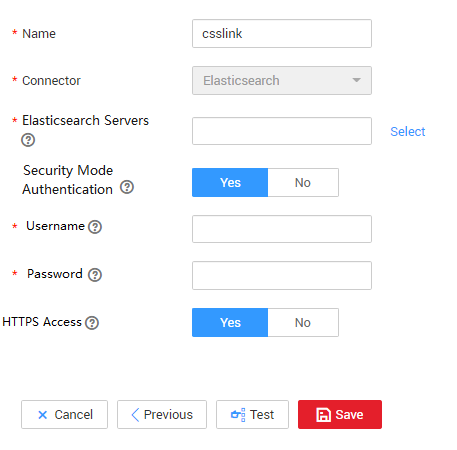
Task: Open the Connector Elasticsearch dropdown
Action: pyautogui.click(x=282, y=81)
